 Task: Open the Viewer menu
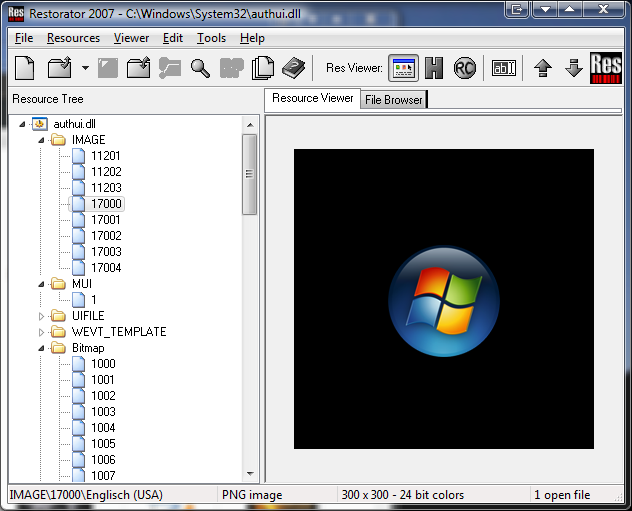(x=131, y=38)
